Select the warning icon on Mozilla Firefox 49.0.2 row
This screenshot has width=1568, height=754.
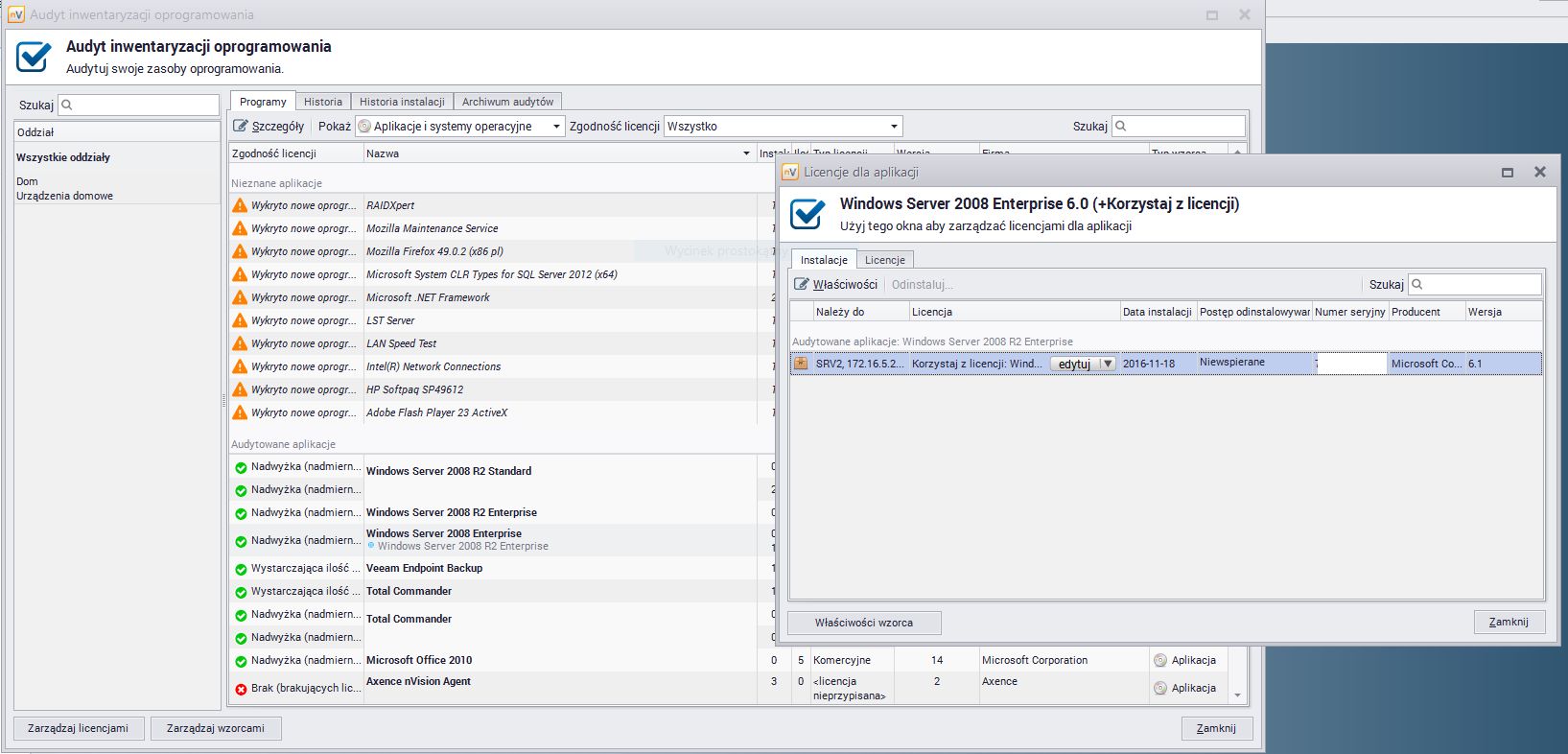[240, 251]
